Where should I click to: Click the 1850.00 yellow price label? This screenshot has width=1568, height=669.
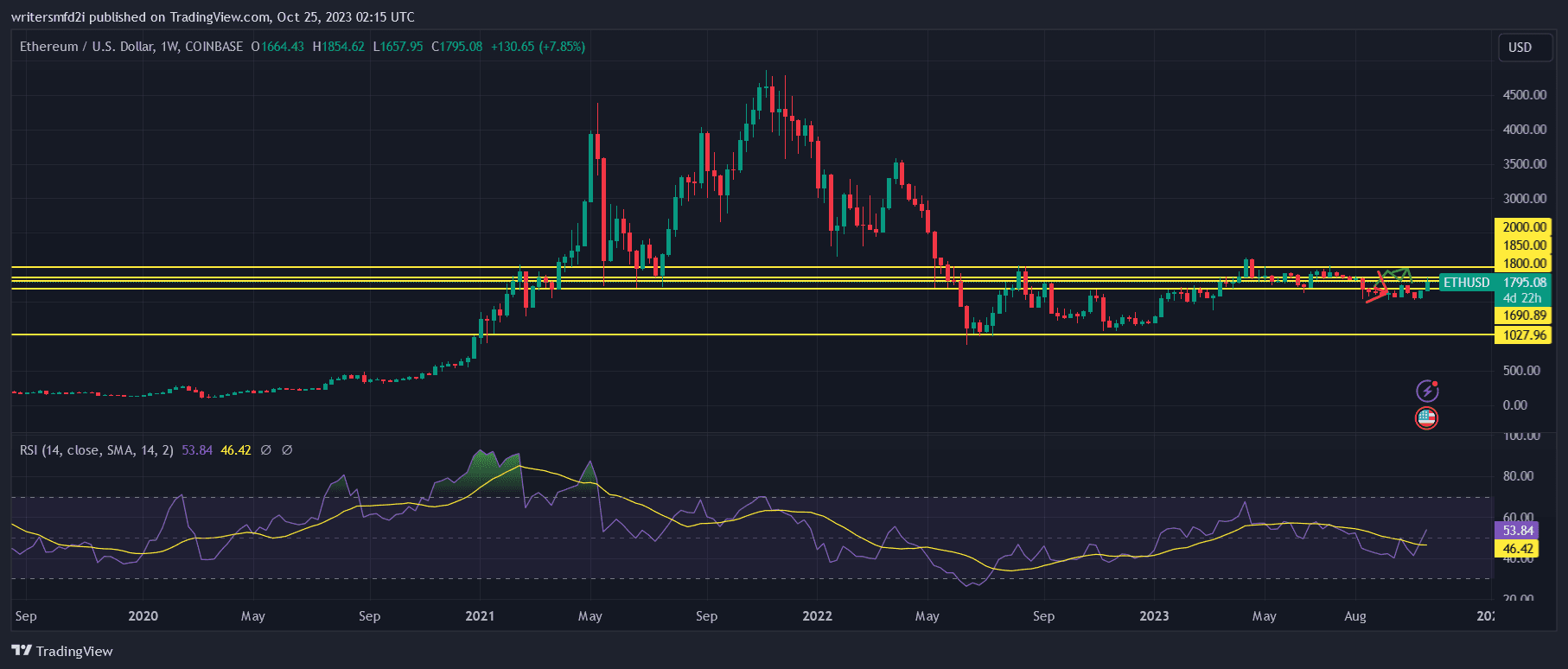point(1523,245)
